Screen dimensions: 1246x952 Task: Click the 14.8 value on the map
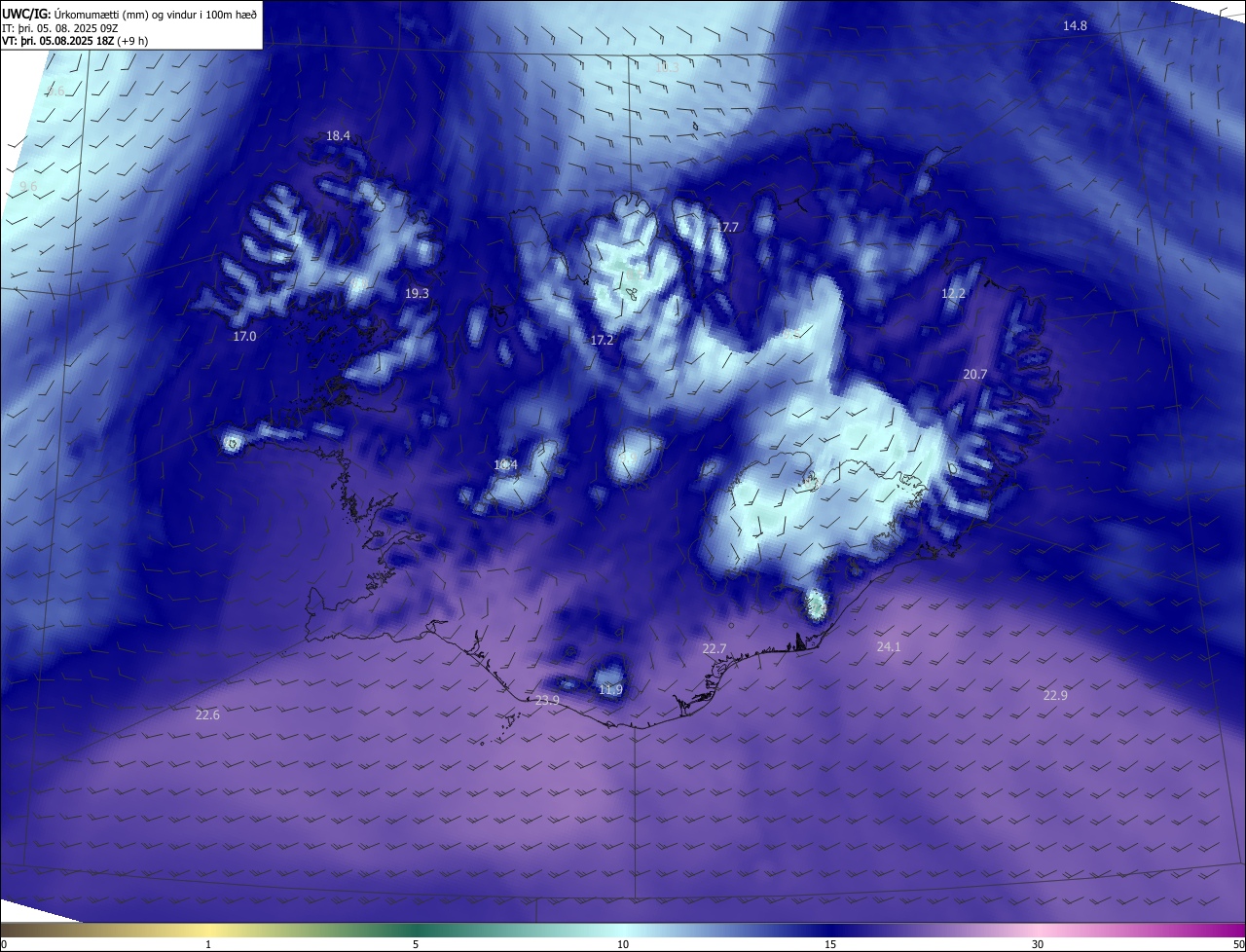point(1075,25)
